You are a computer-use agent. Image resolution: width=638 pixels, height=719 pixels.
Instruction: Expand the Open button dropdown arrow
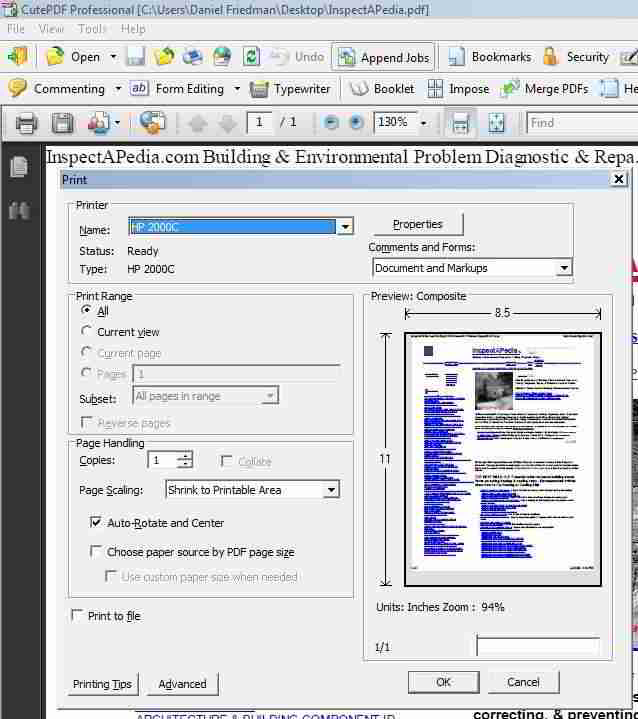coord(113,57)
